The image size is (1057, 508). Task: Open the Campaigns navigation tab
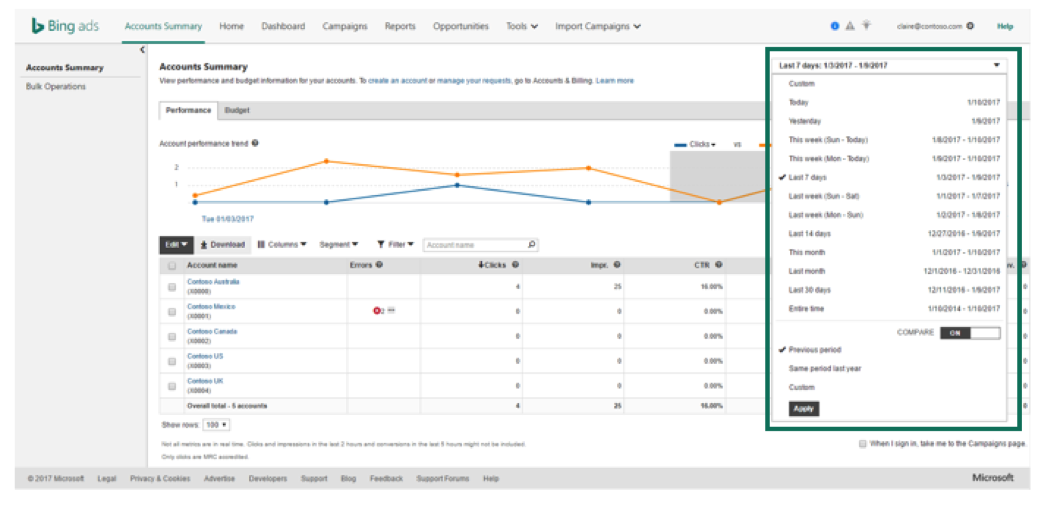click(x=345, y=26)
